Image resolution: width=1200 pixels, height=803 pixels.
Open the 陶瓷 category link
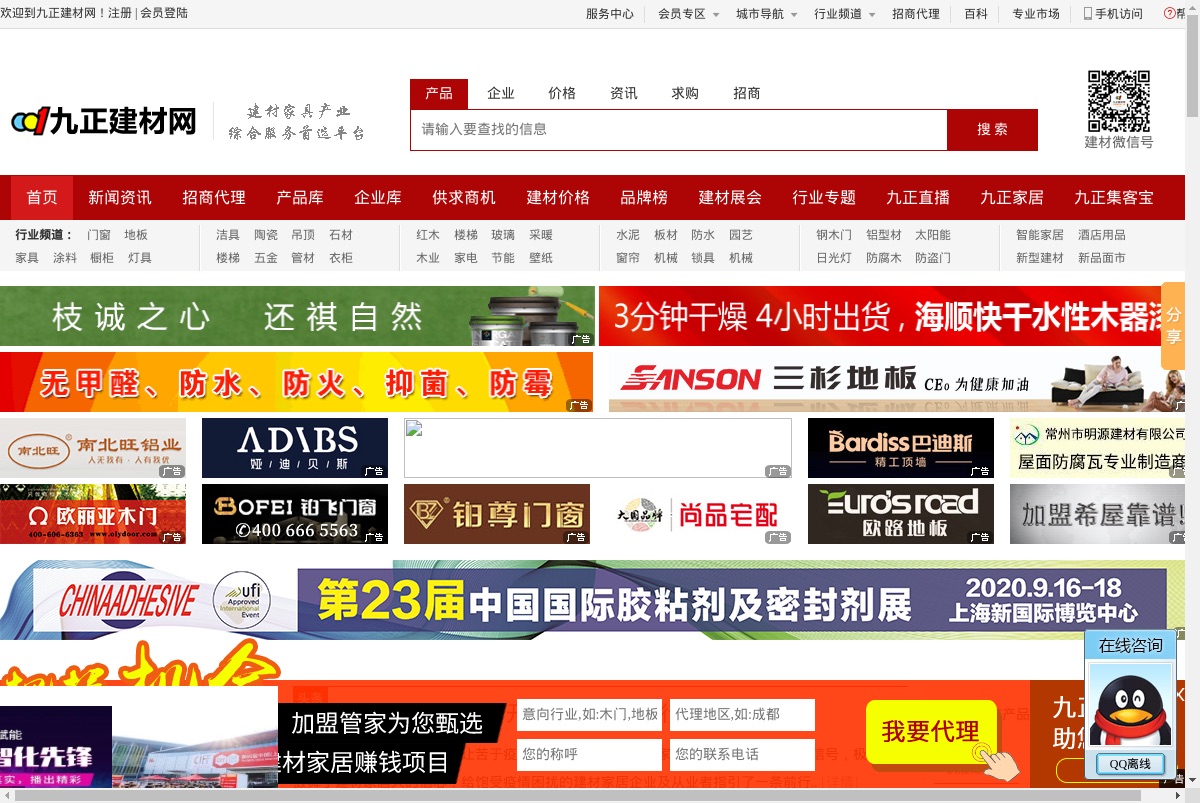point(266,235)
